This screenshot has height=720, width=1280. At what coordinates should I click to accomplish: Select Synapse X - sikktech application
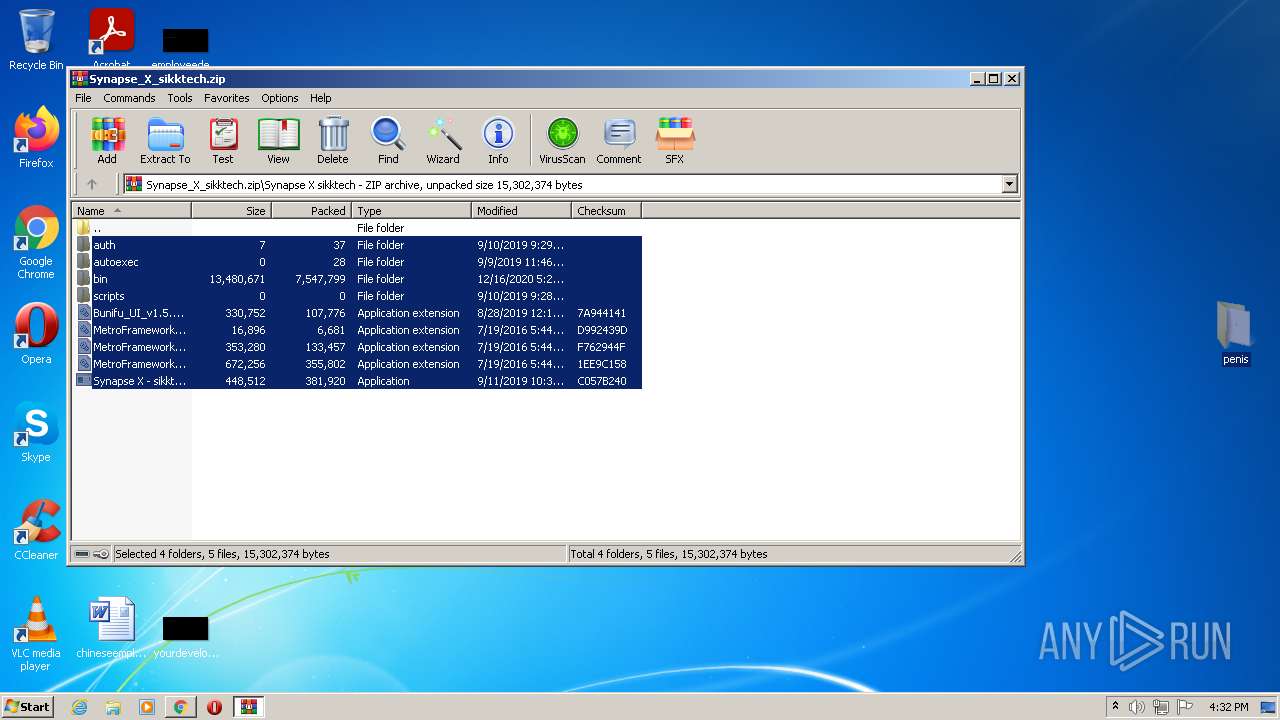click(357, 381)
